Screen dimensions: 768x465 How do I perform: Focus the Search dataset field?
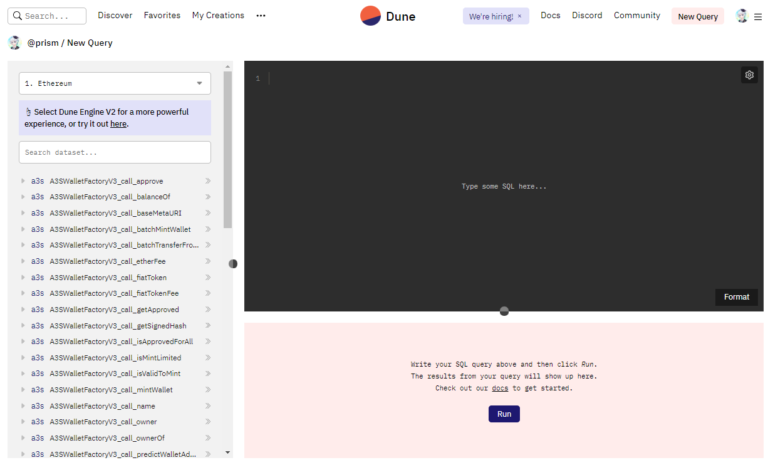click(x=115, y=152)
